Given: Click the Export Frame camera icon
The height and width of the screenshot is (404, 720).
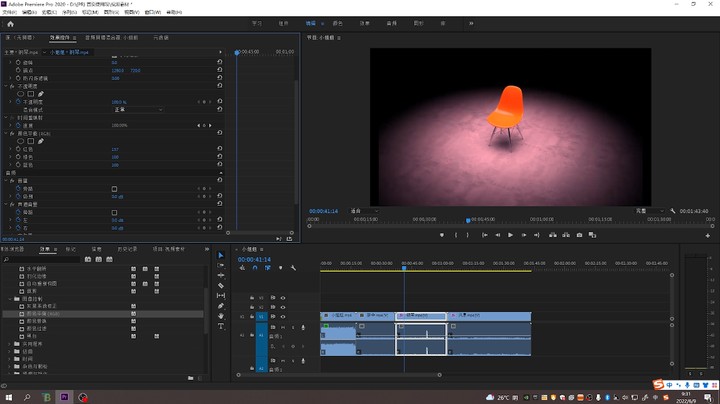Looking at the screenshot, I should [579, 235].
